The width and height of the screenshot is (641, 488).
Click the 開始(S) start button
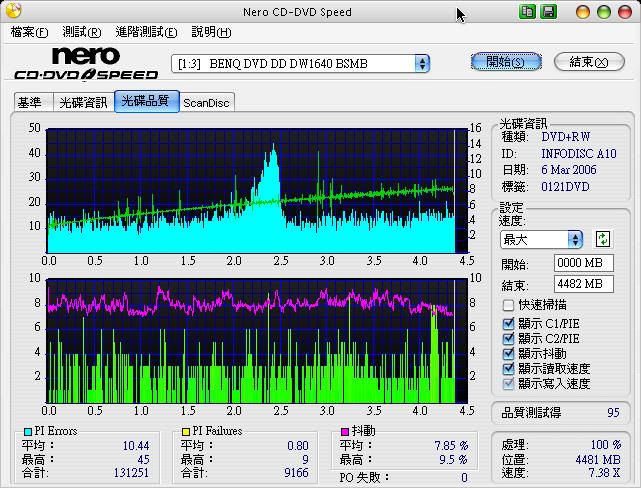(x=506, y=62)
